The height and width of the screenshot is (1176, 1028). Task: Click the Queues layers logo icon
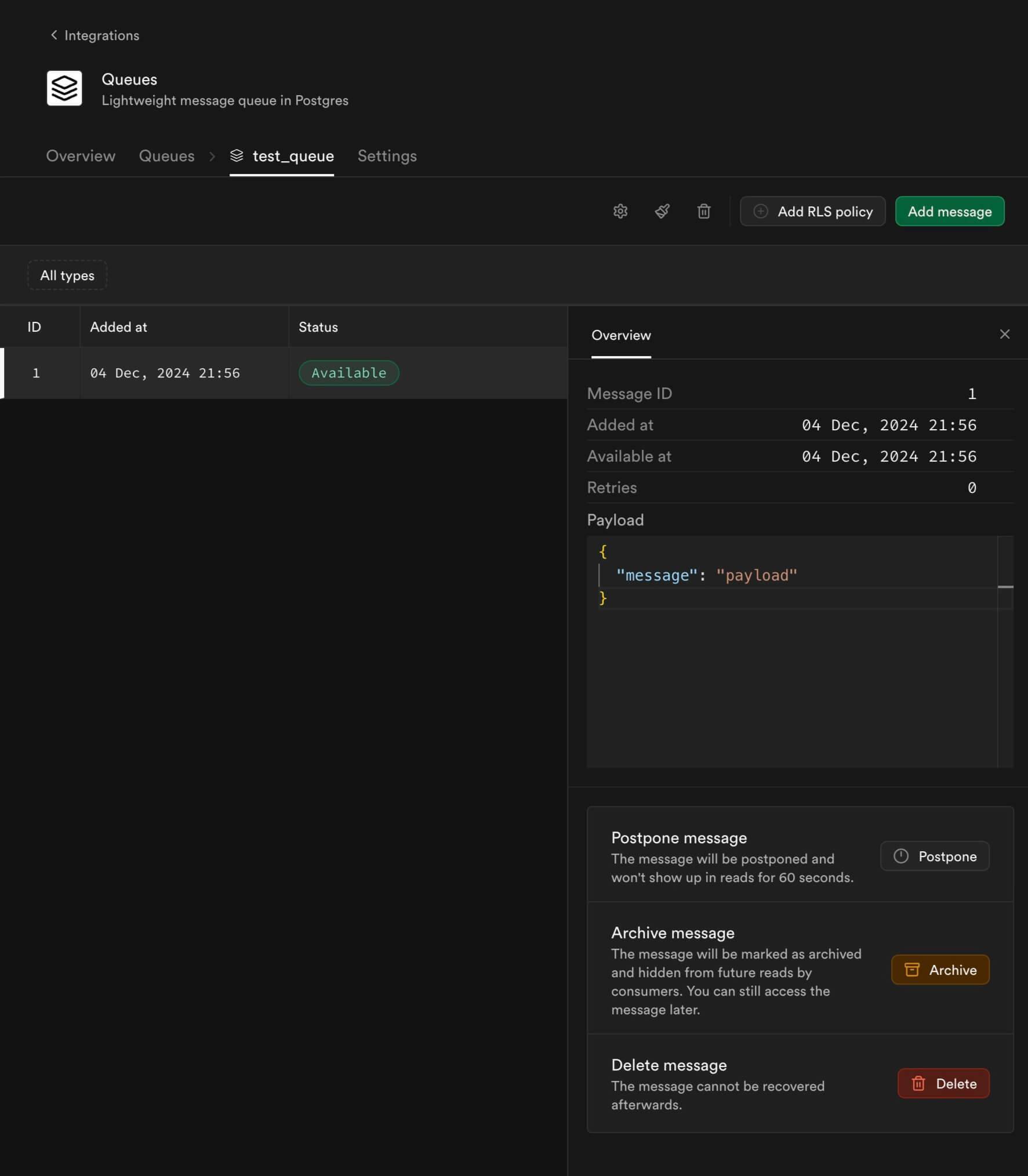(x=64, y=89)
